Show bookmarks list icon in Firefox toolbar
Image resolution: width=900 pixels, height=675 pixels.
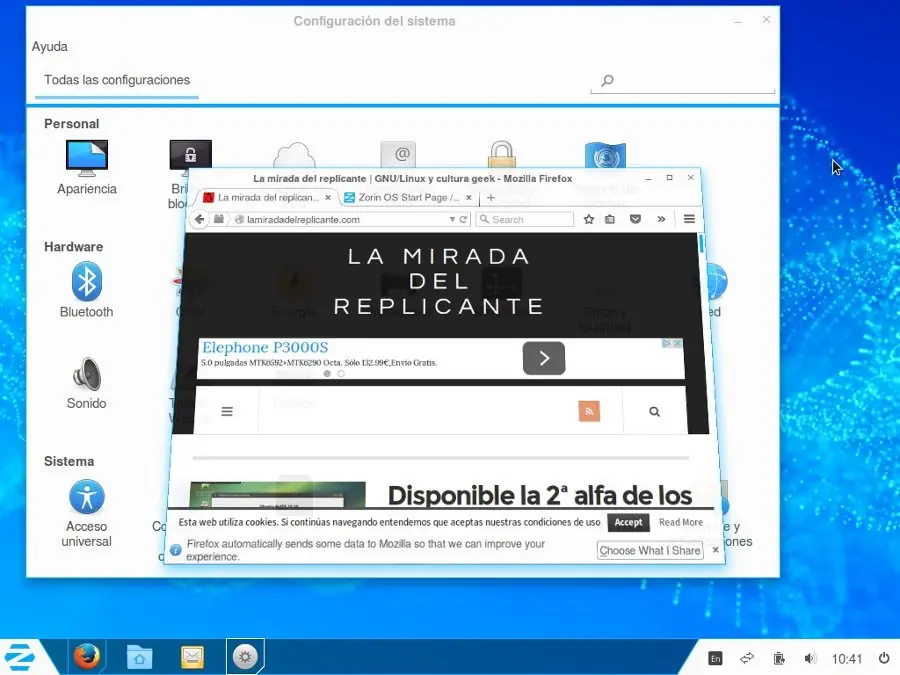coord(610,219)
